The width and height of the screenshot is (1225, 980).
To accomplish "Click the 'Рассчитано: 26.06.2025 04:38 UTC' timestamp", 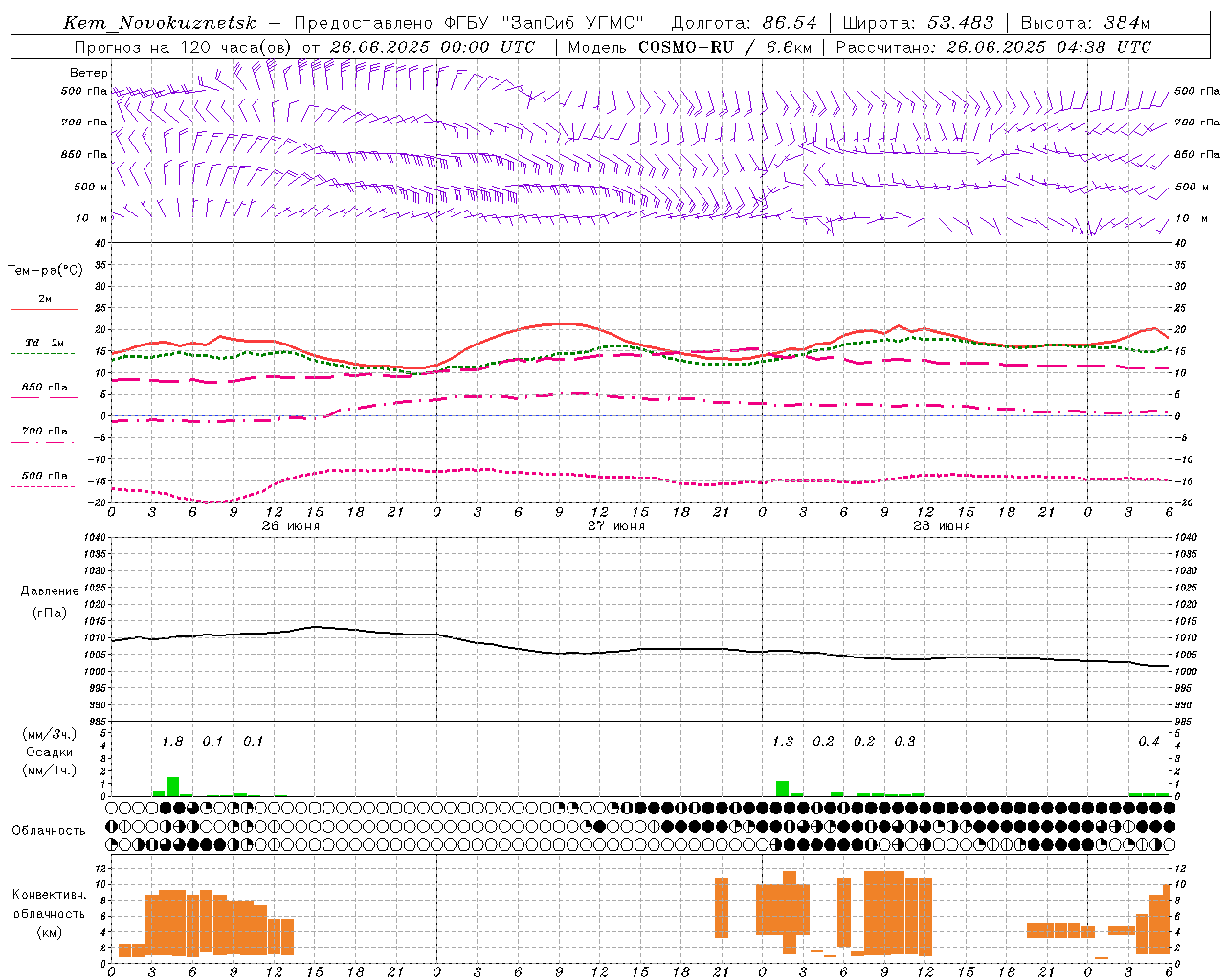I will tap(993, 47).
